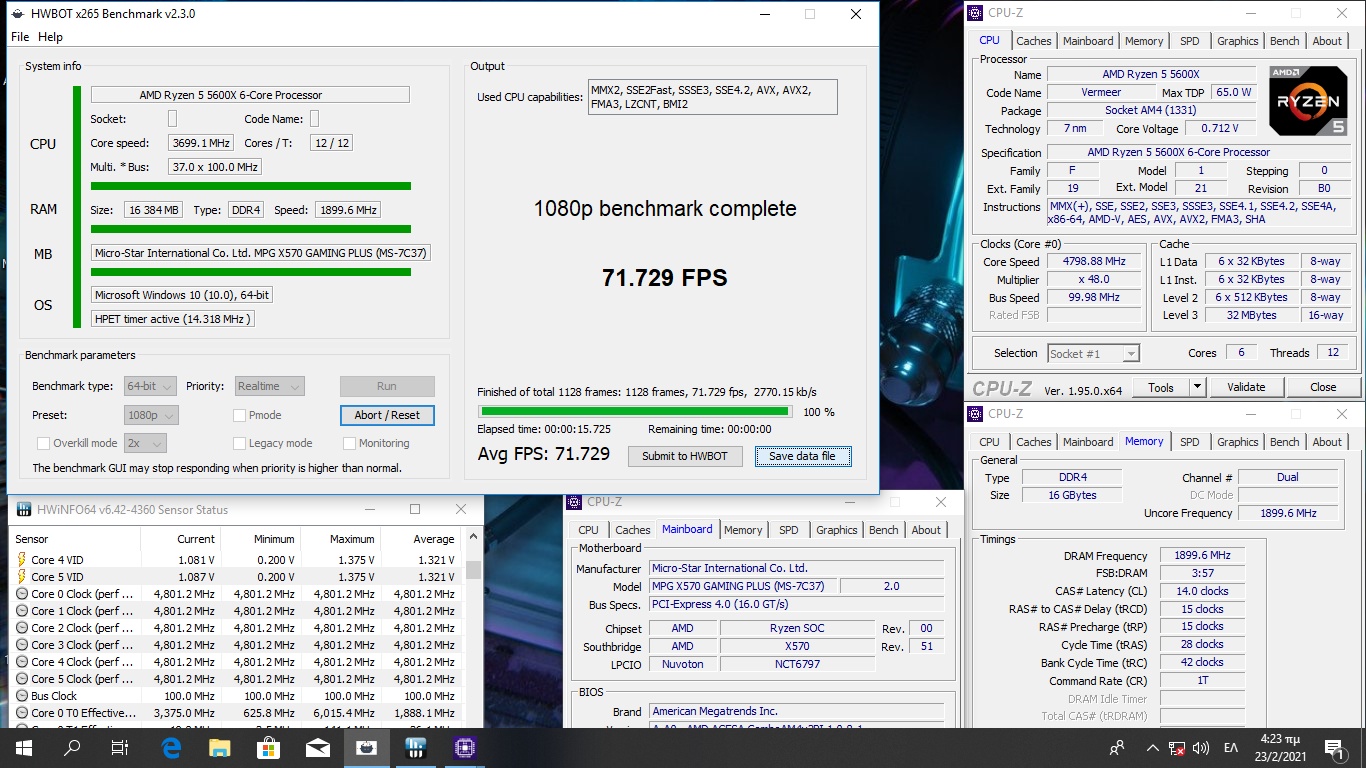The width and height of the screenshot is (1366, 768).
Task: Click the ΕΛ language indicator
Action: pyautogui.click(x=1231, y=748)
